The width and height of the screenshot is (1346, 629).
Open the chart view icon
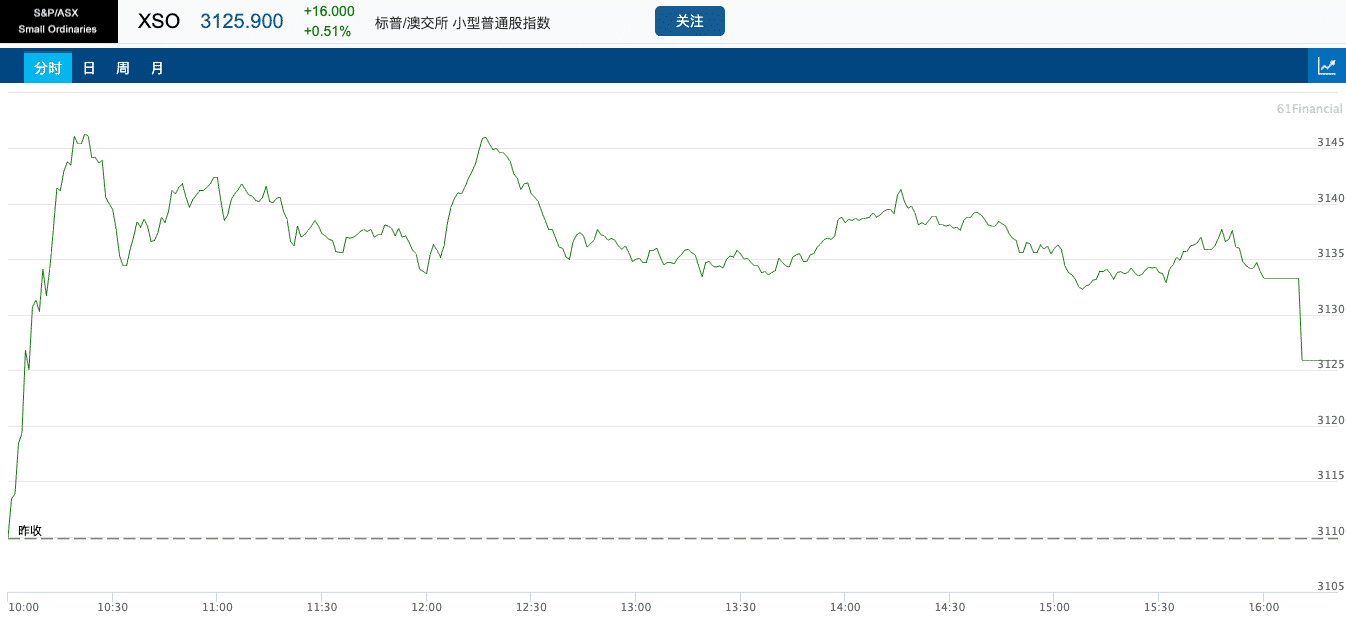click(x=1327, y=66)
